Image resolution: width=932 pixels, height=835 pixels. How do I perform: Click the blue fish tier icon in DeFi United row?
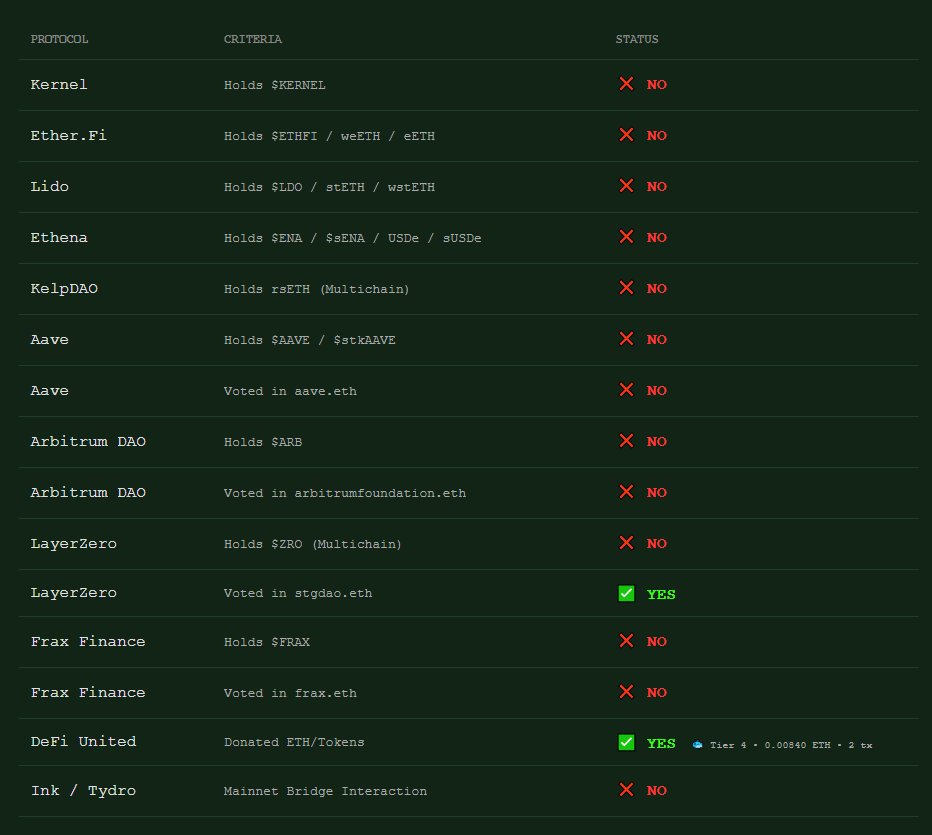tap(697, 745)
